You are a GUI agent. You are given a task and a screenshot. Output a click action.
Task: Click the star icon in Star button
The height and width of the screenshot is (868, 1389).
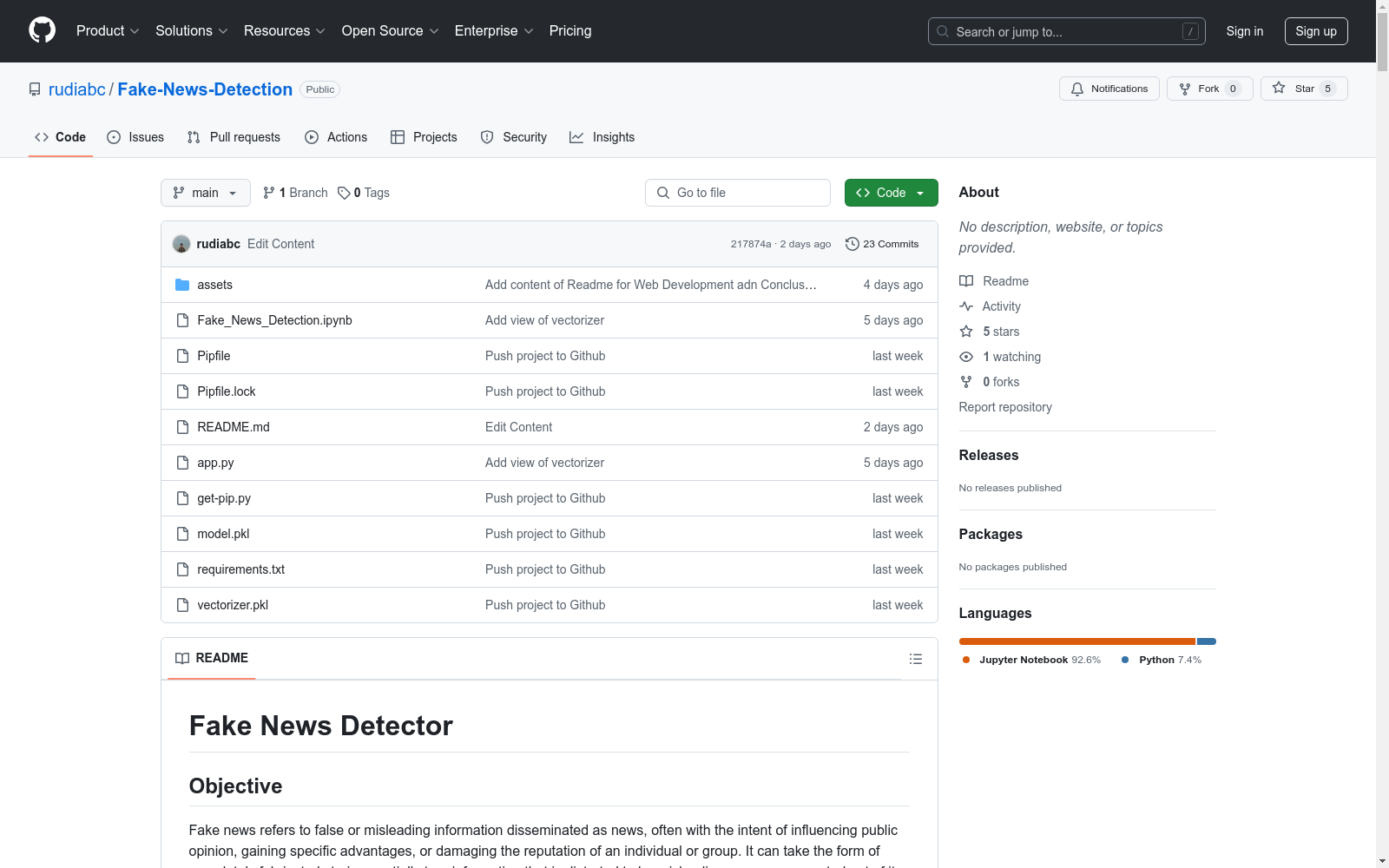pyautogui.click(x=1279, y=88)
